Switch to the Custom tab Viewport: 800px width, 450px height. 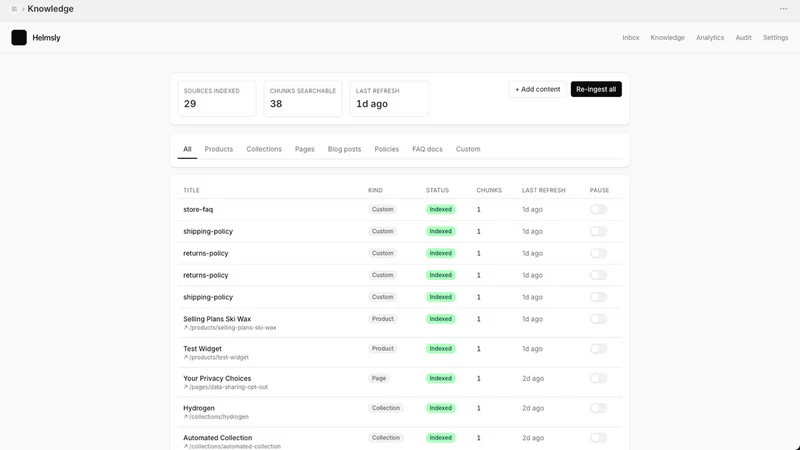point(468,149)
